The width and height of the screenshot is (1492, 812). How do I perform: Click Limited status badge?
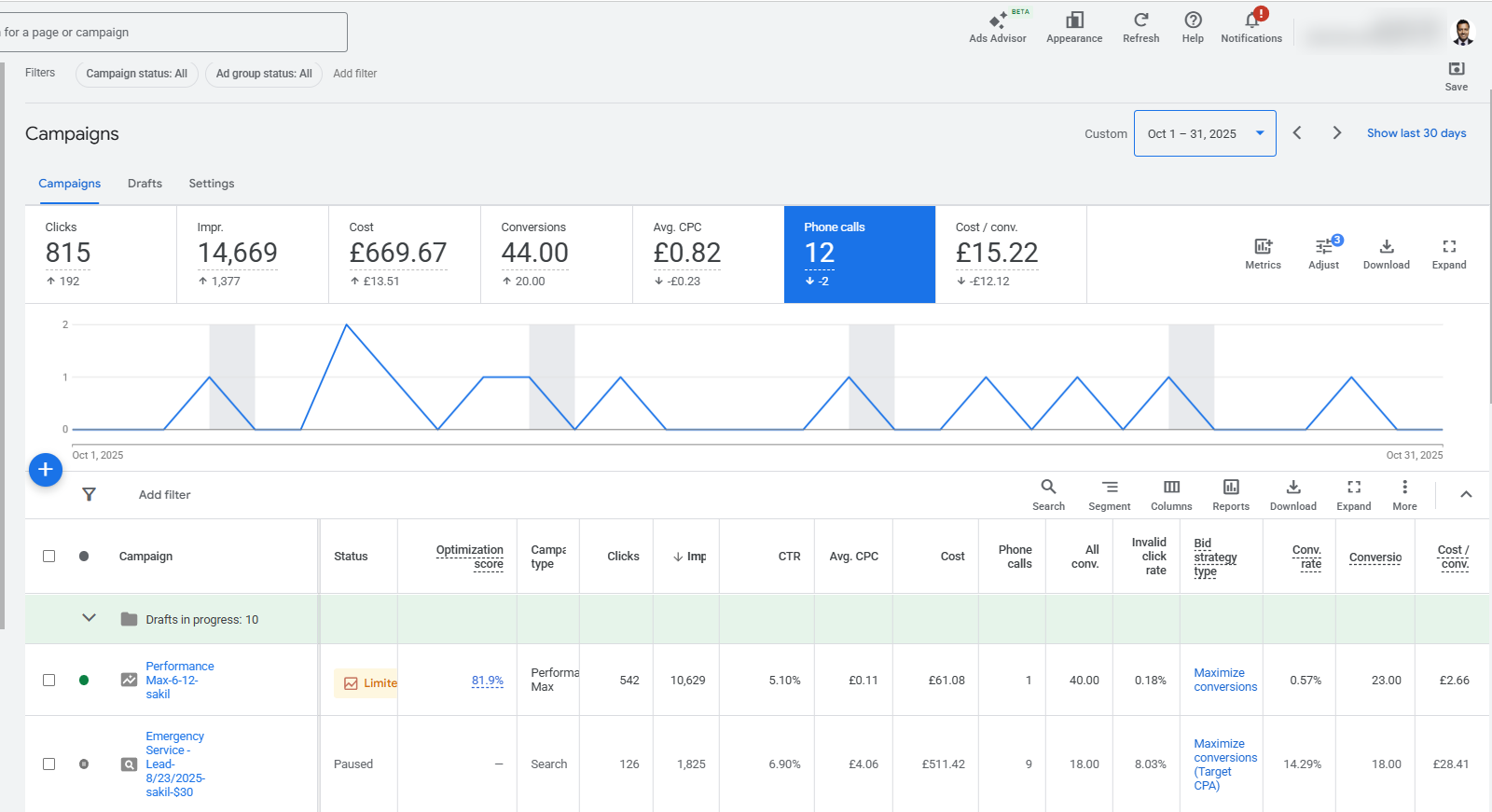[x=366, y=683]
